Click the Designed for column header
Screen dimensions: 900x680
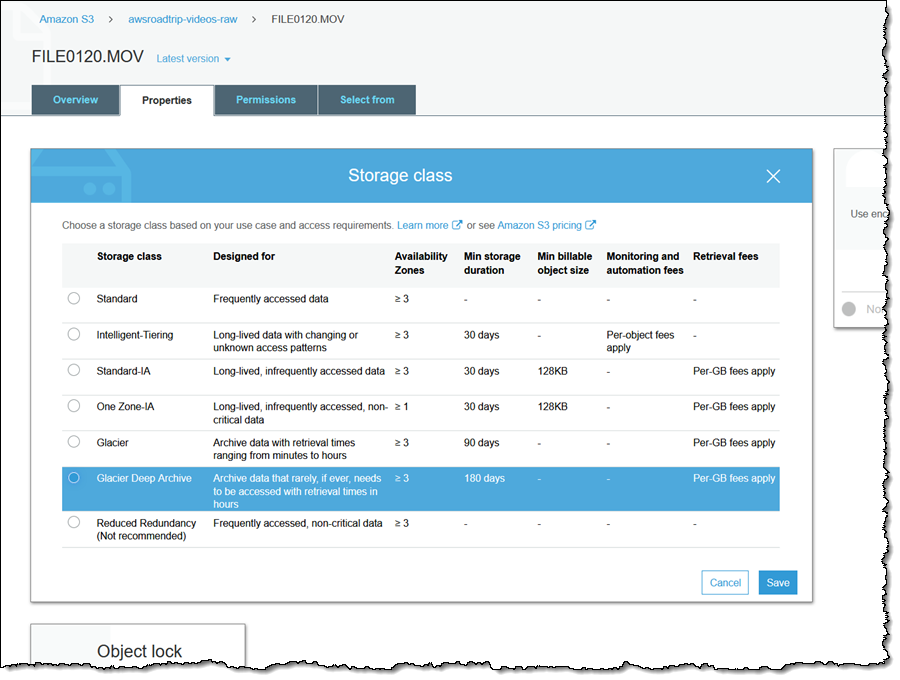[244, 257]
